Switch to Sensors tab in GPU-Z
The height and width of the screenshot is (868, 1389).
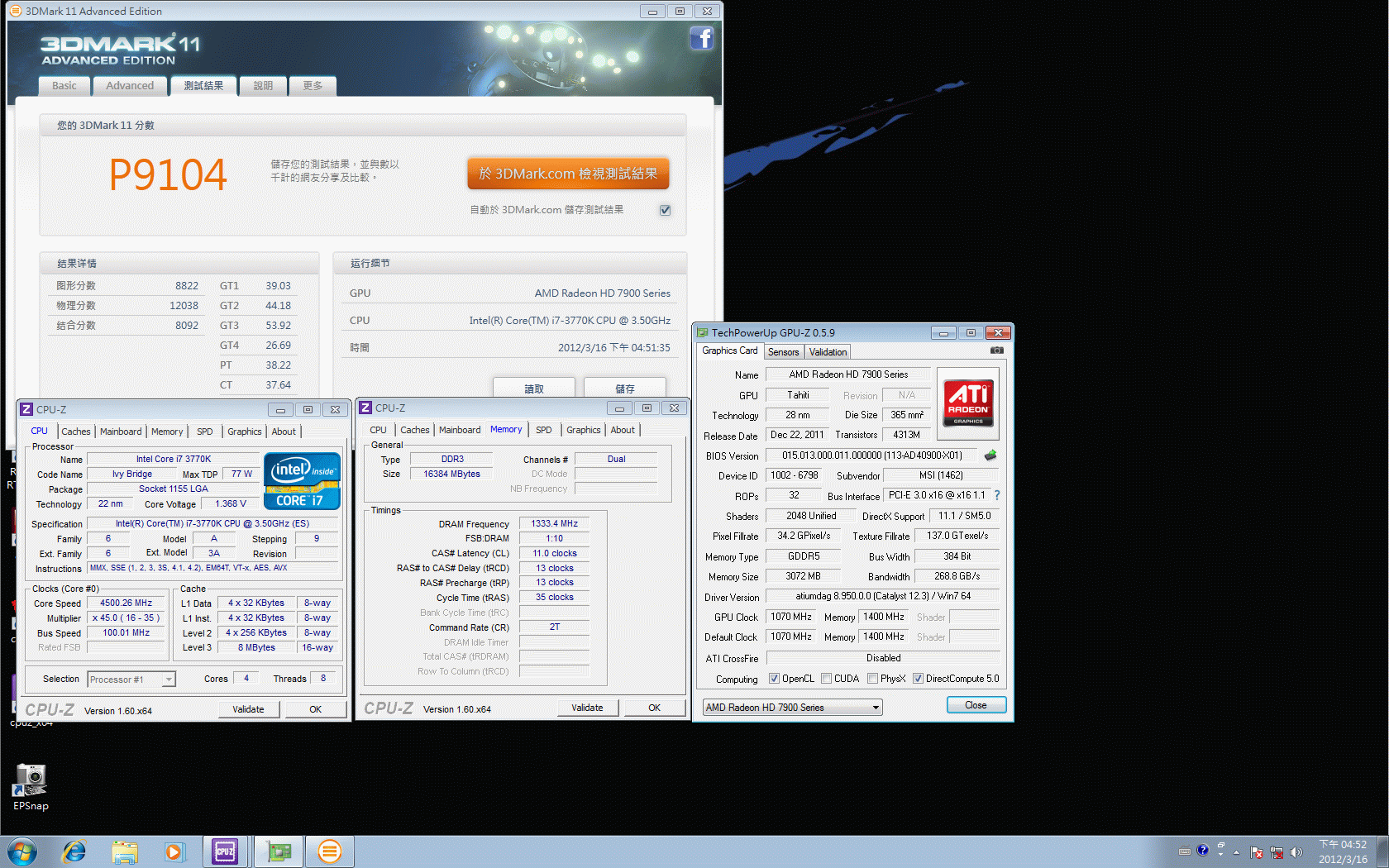pos(783,352)
